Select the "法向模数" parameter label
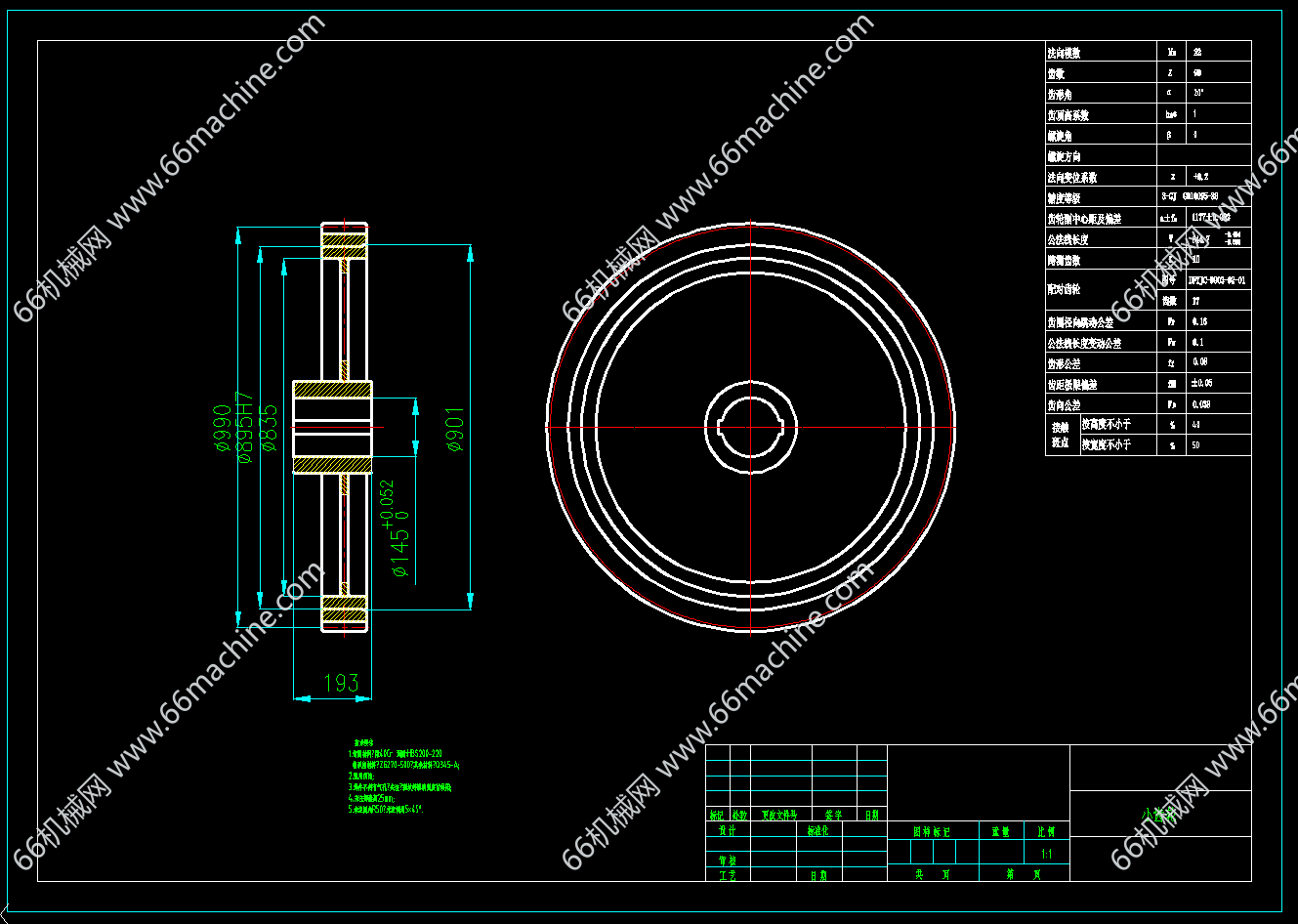This screenshot has height=924, width=1298. pos(1064,53)
